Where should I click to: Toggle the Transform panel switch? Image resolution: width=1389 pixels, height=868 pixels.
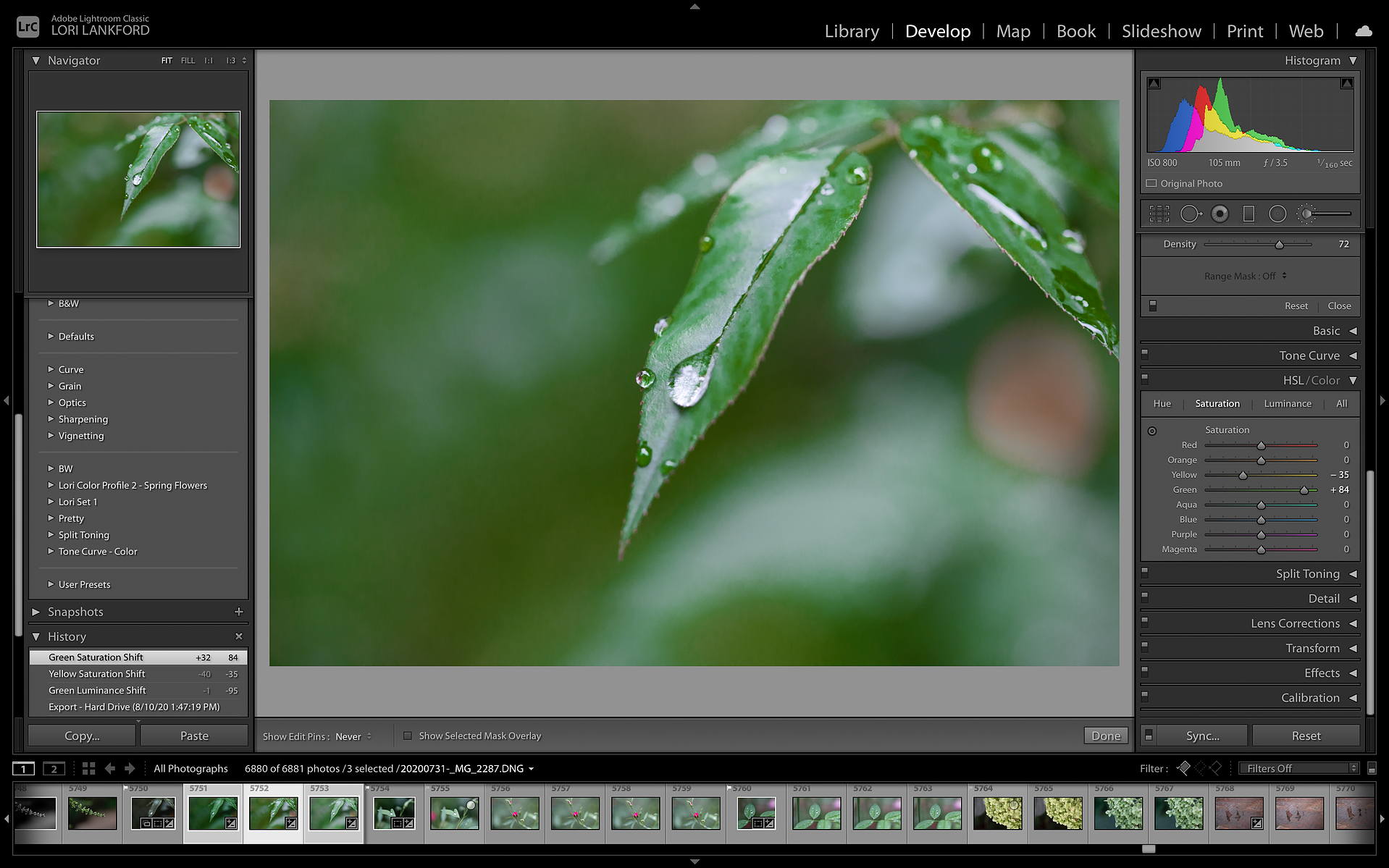point(1145,646)
